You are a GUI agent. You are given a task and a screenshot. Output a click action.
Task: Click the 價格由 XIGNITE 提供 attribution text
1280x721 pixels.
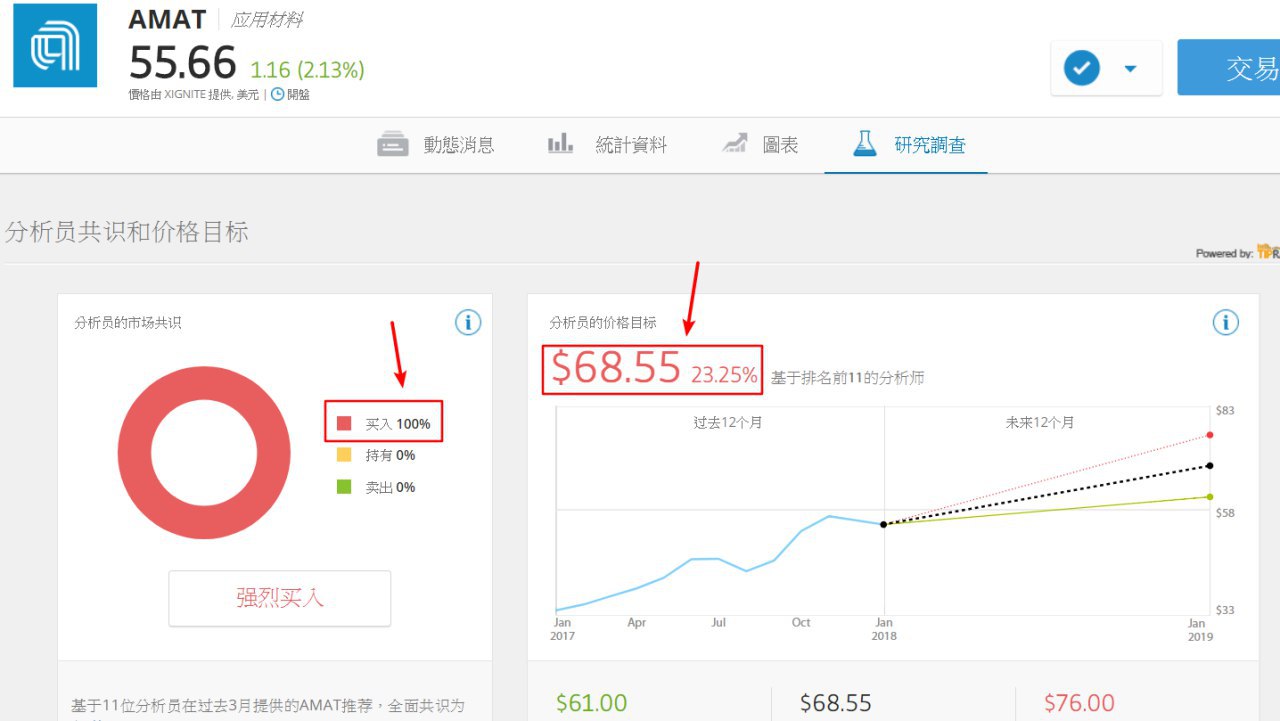click(194, 95)
